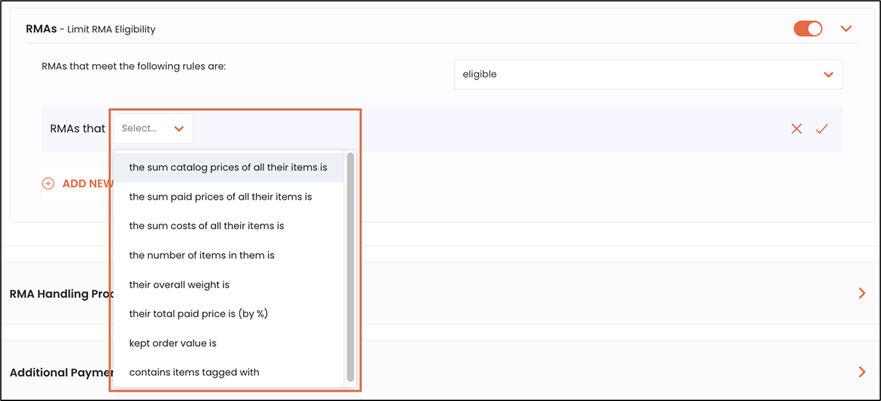Screen dimensions: 881x401
Task: Choose 'the sum catalog prices of all their items is'
Action: click(x=228, y=167)
